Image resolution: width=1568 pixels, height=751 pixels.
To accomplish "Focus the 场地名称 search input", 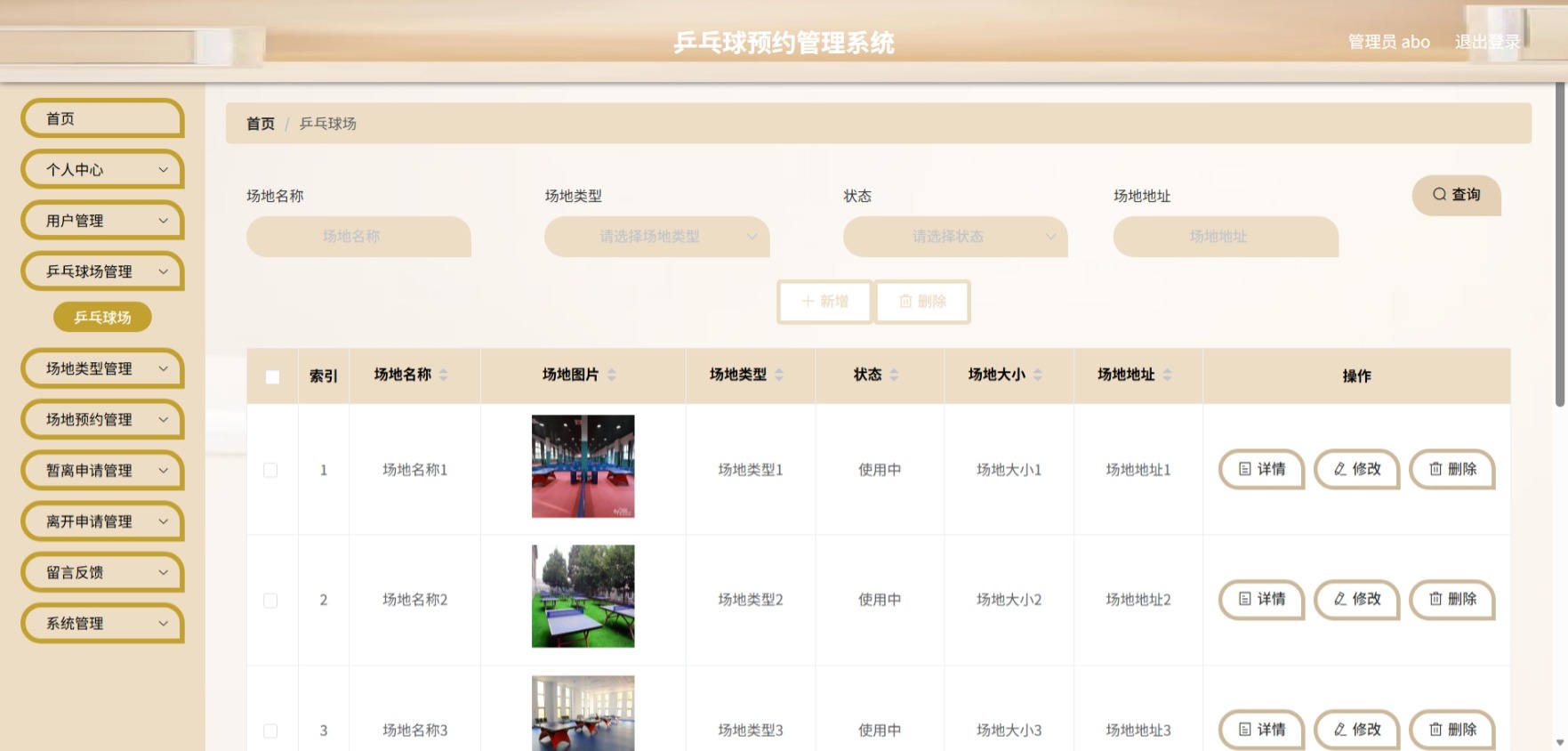I will click(358, 237).
